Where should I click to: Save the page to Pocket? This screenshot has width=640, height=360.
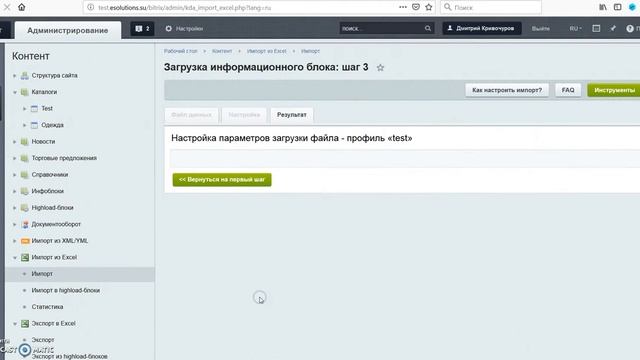416,7
